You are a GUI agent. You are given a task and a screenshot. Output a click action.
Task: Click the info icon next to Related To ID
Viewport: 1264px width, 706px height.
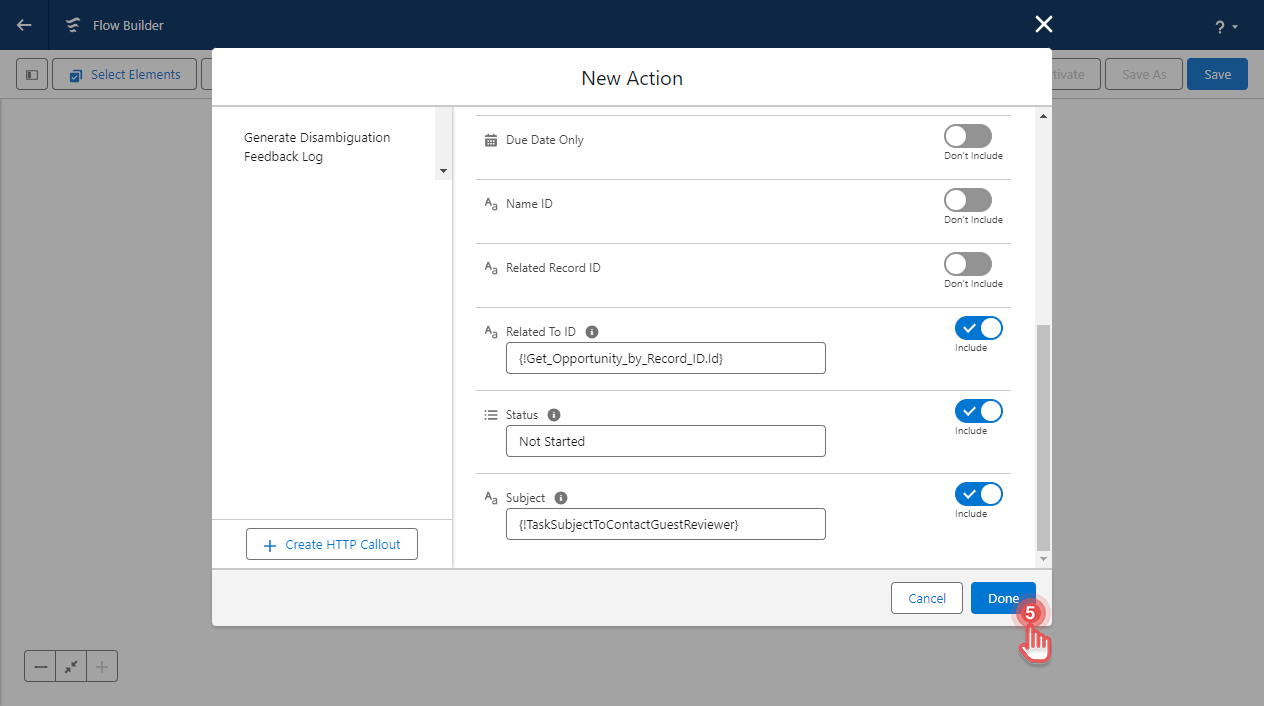(x=591, y=331)
